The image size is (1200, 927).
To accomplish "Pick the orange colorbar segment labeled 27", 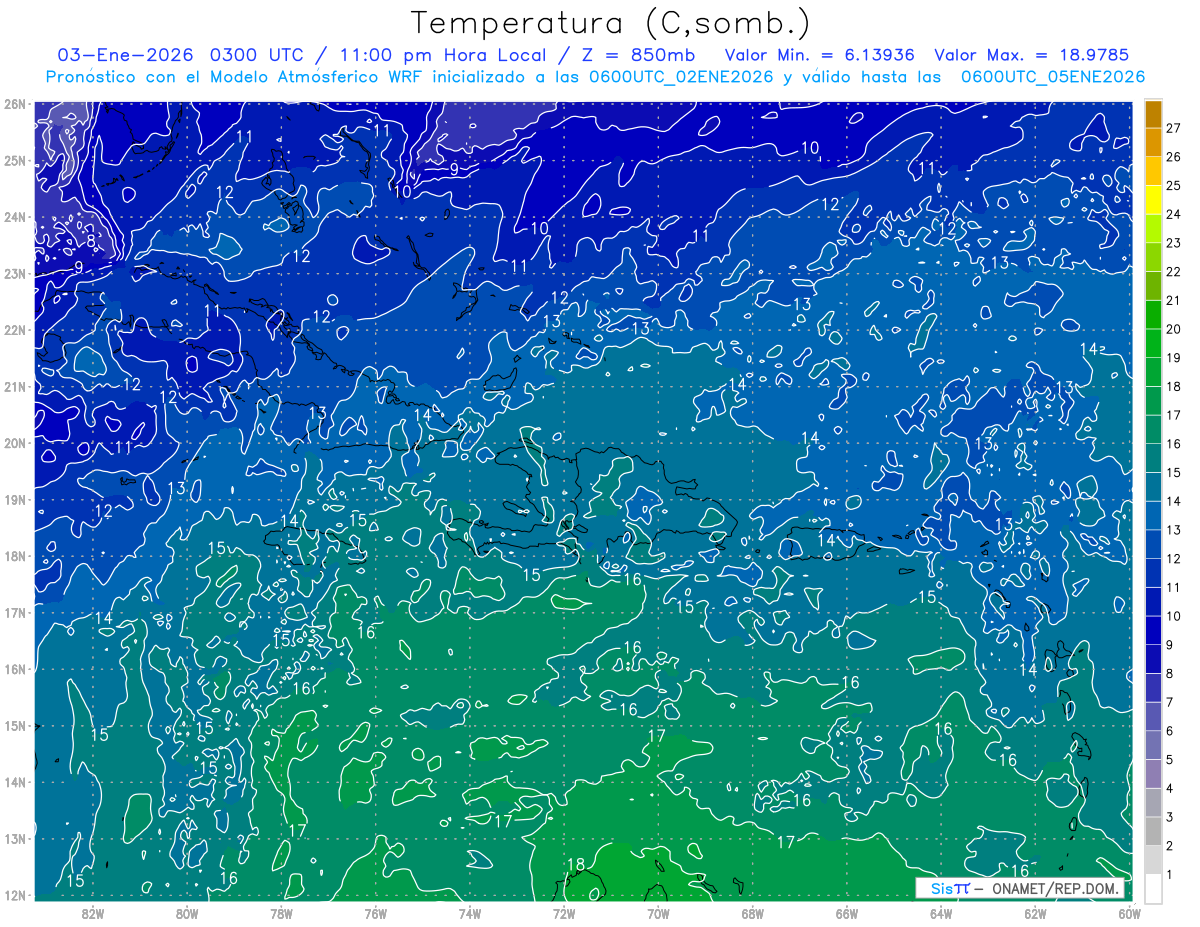I will tap(1153, 114).
